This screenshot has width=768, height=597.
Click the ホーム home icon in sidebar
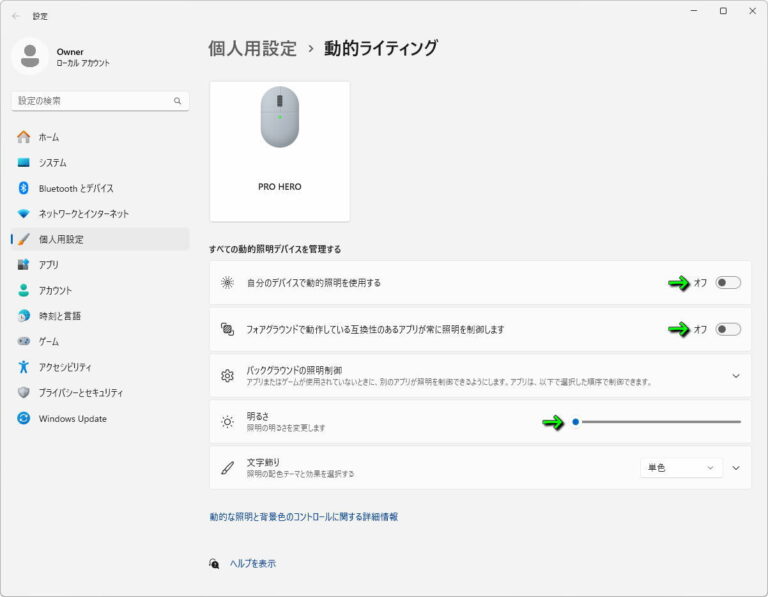coord(24,137)
